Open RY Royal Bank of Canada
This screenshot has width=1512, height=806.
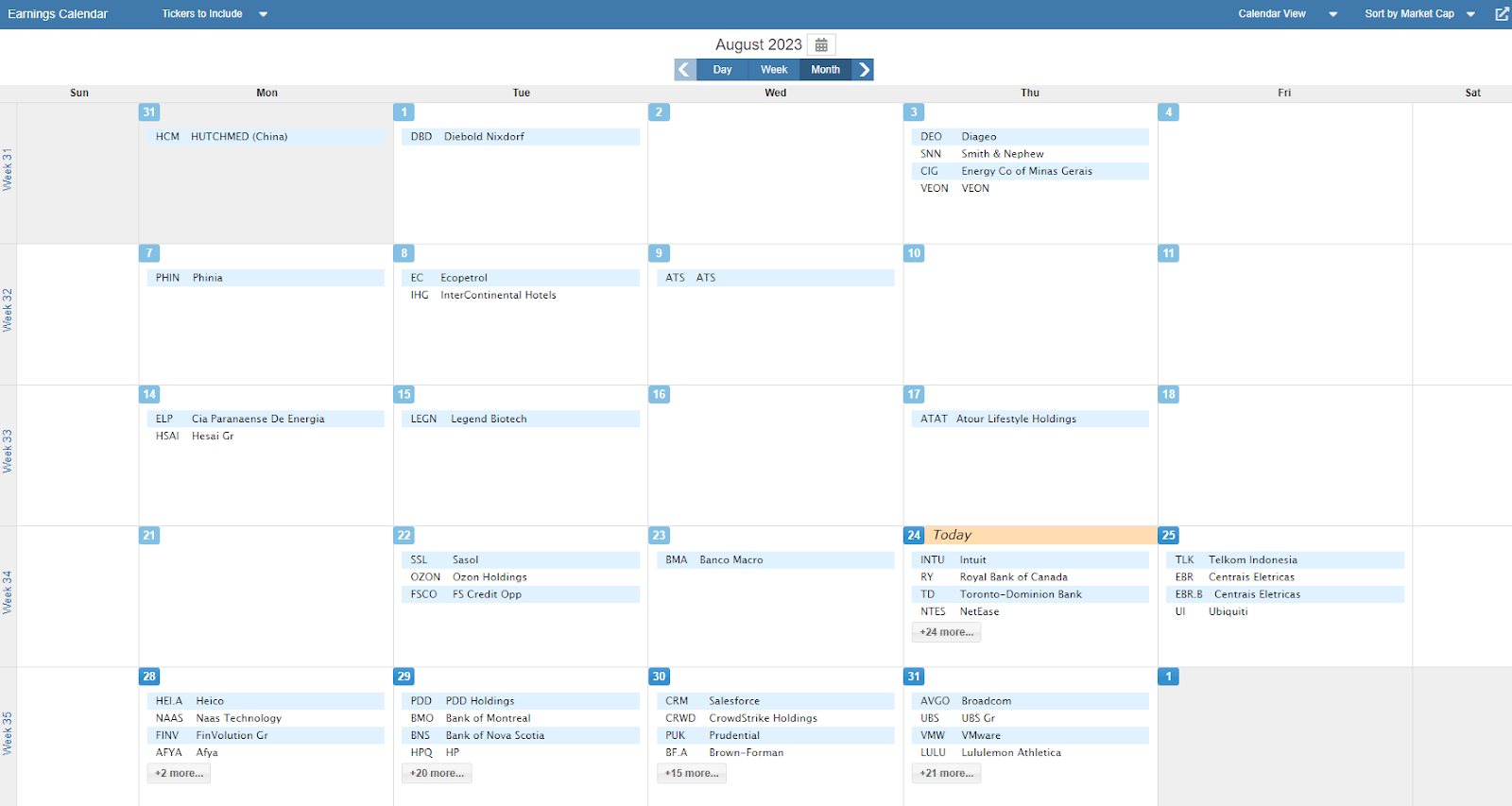(1030, 576)
